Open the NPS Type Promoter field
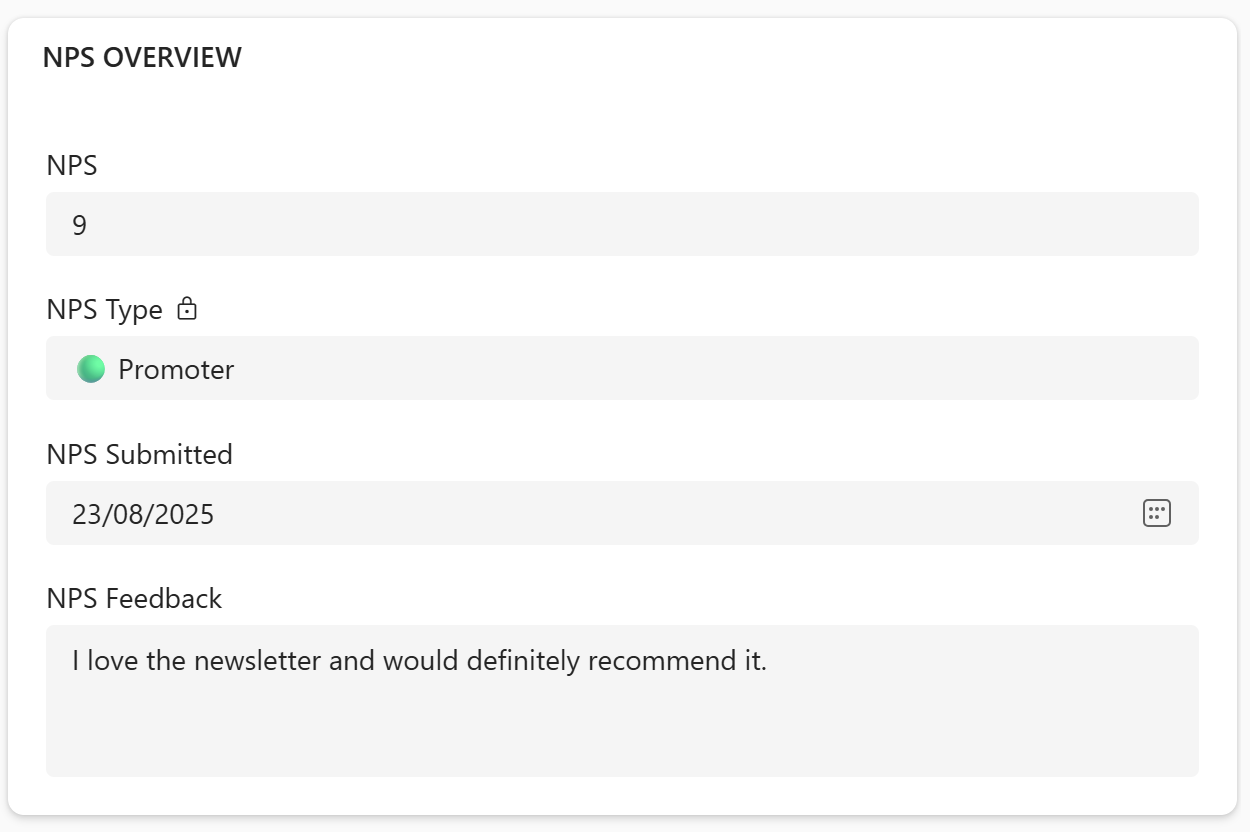1250x832 pixels. [622, 368]
